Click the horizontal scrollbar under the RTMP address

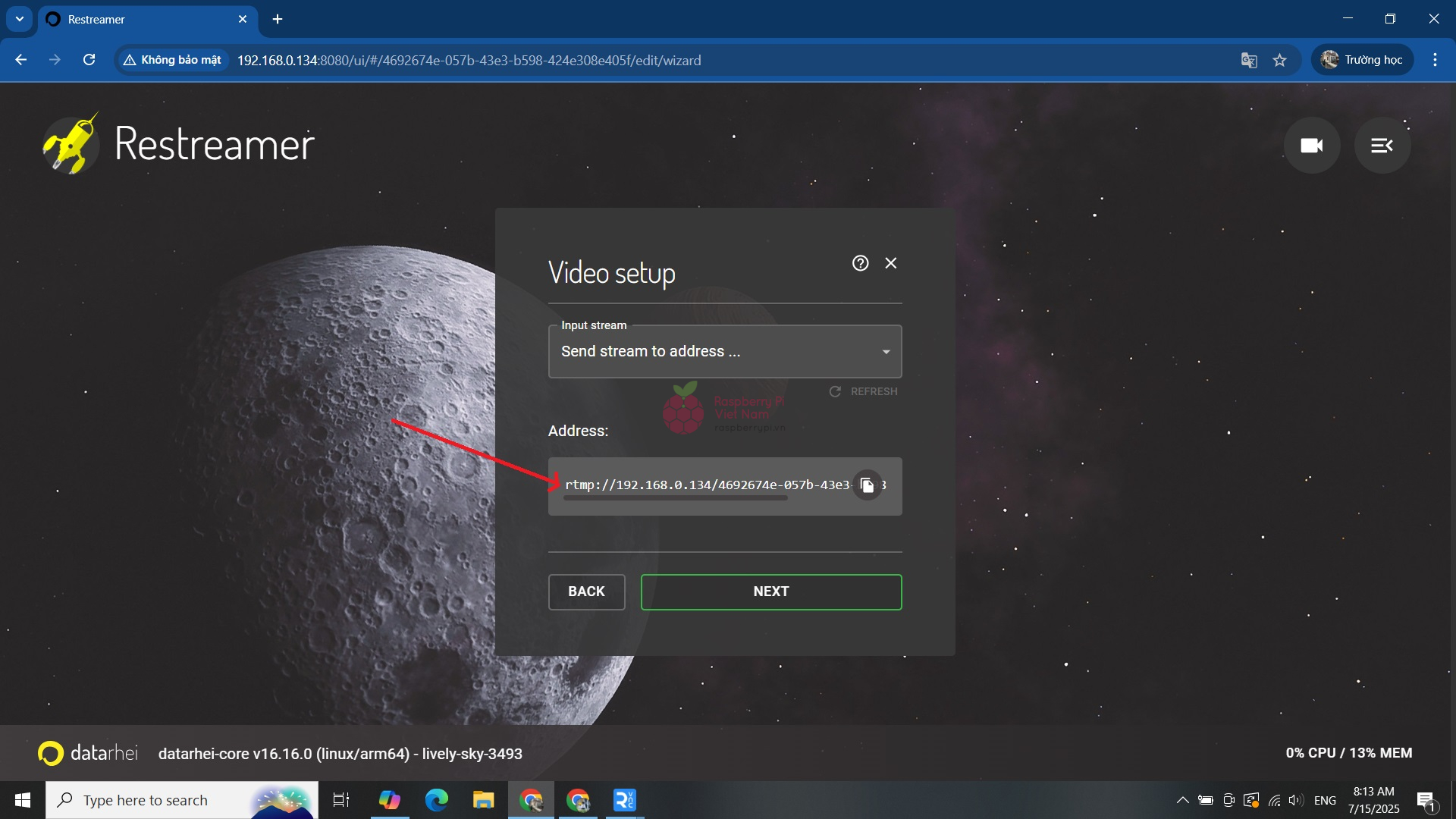[675, 498]
